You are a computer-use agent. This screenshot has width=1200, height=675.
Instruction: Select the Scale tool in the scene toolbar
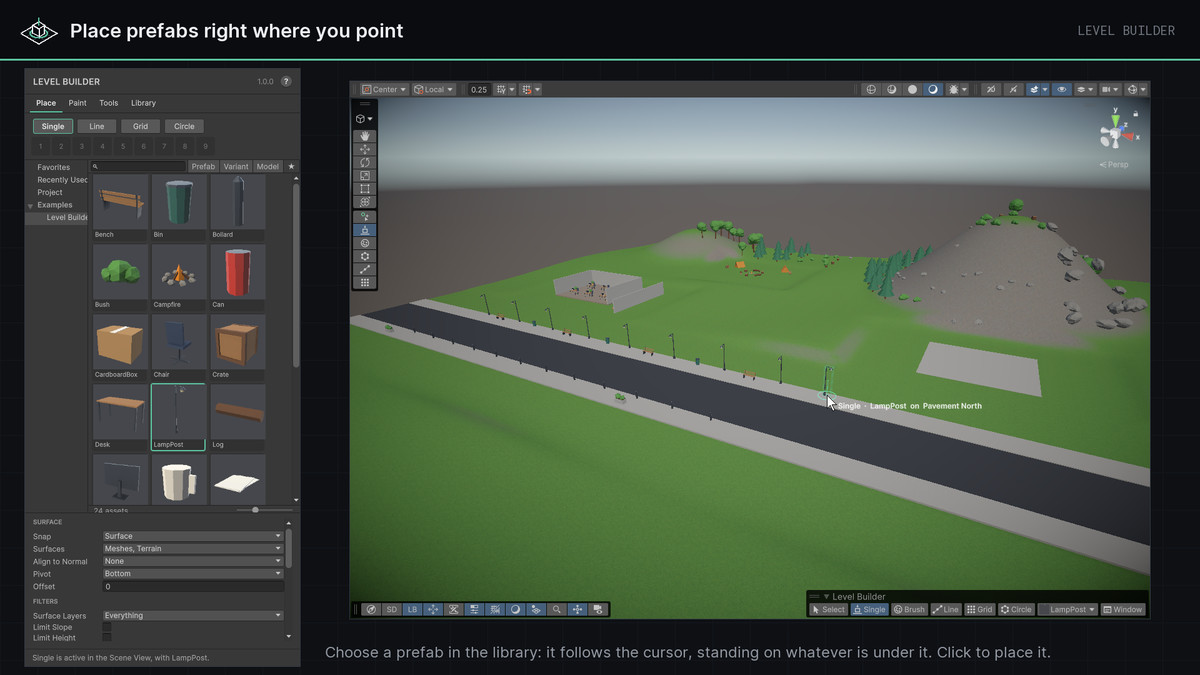click(x=365, y=175)
